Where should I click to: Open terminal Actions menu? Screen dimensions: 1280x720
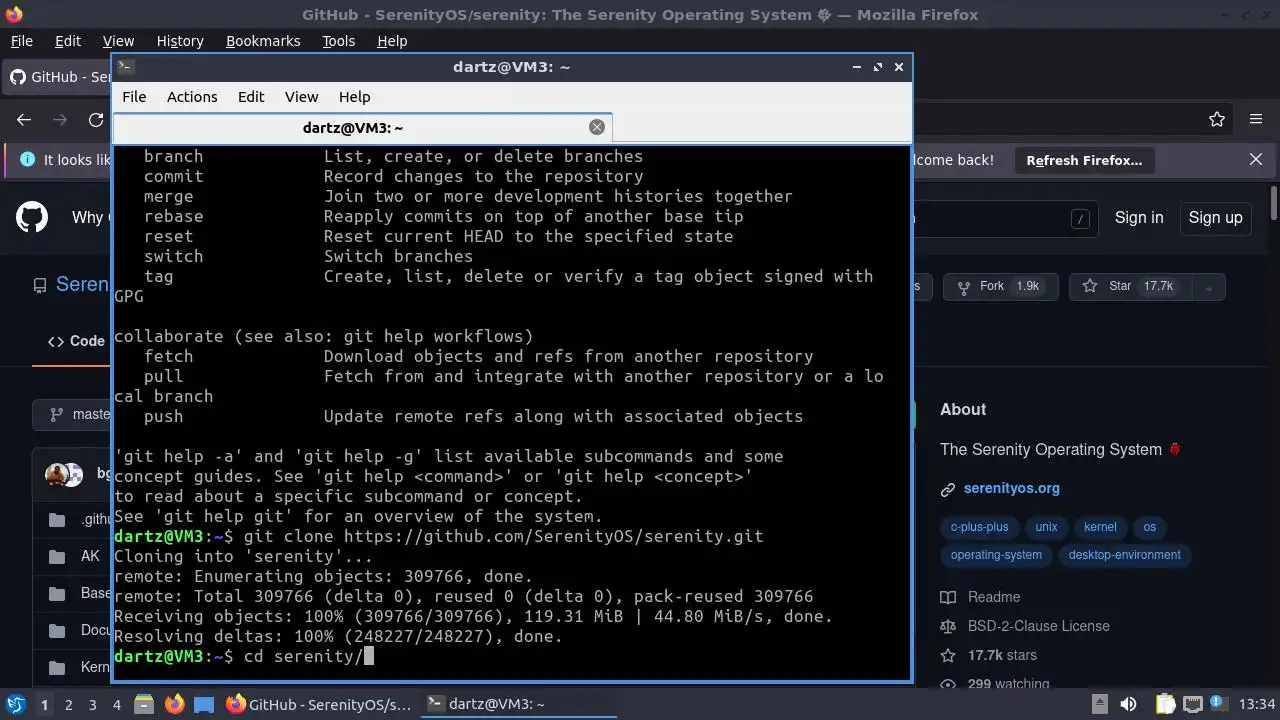pos(192,97)
